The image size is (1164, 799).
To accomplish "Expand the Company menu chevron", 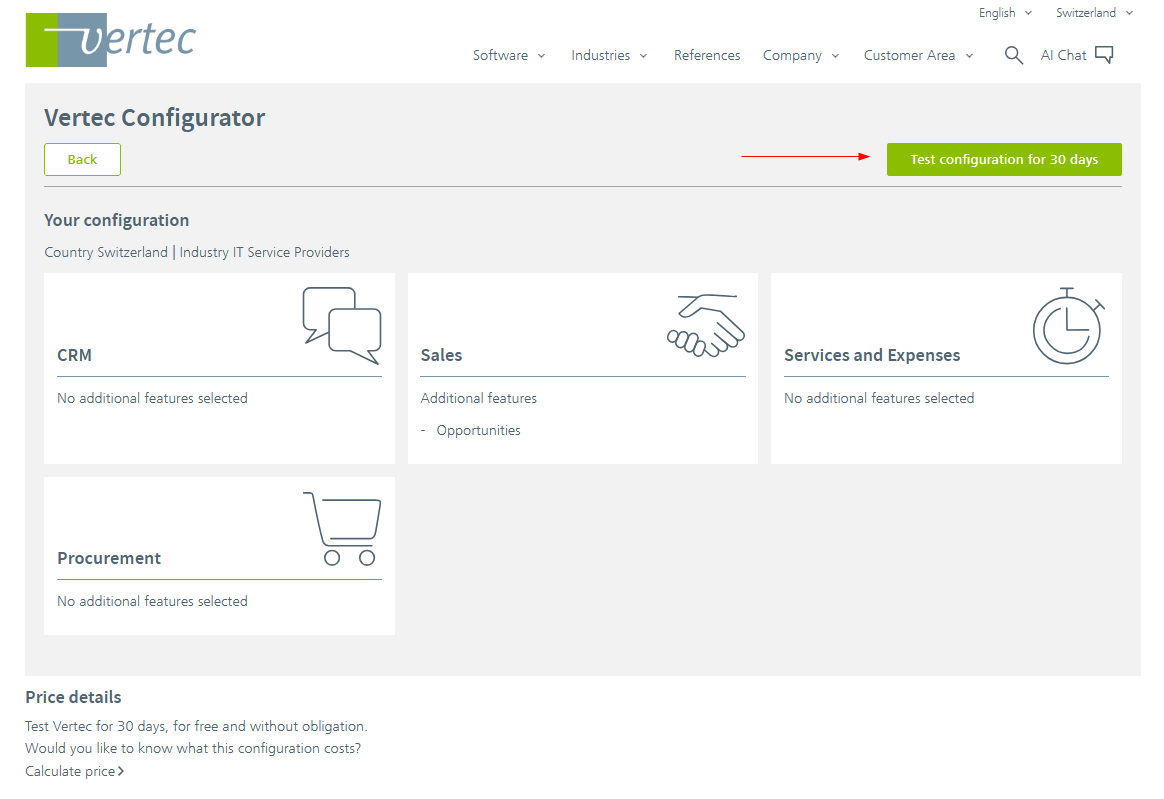I will coord(835,56).
